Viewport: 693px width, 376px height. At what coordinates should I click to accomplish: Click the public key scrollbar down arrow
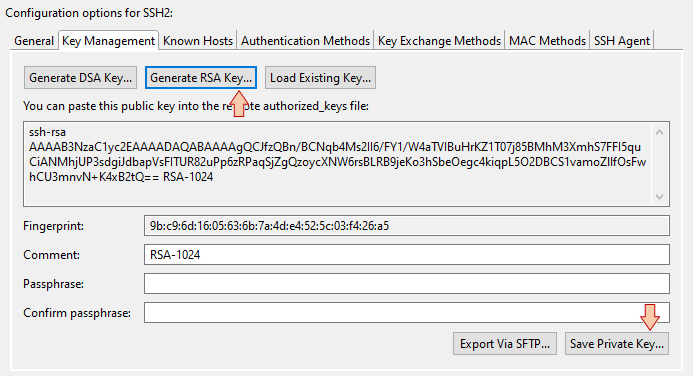point(659,197)
